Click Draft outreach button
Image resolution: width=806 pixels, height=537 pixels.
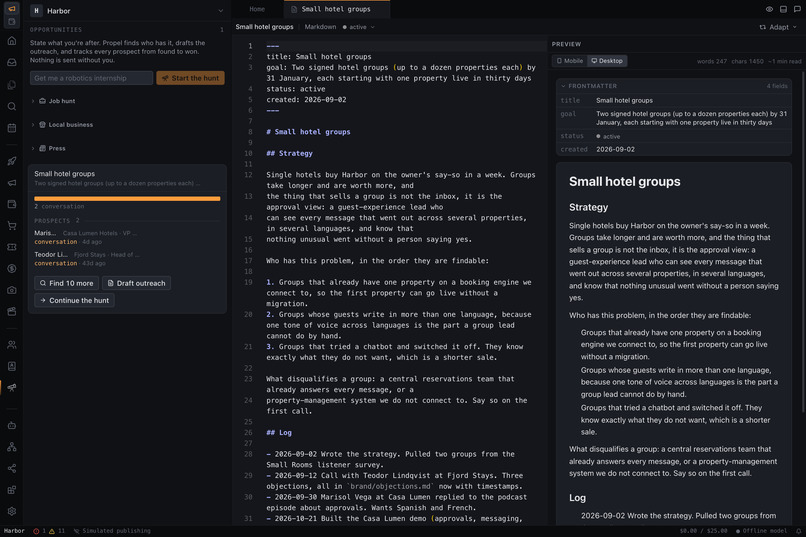tap(136, 283)
